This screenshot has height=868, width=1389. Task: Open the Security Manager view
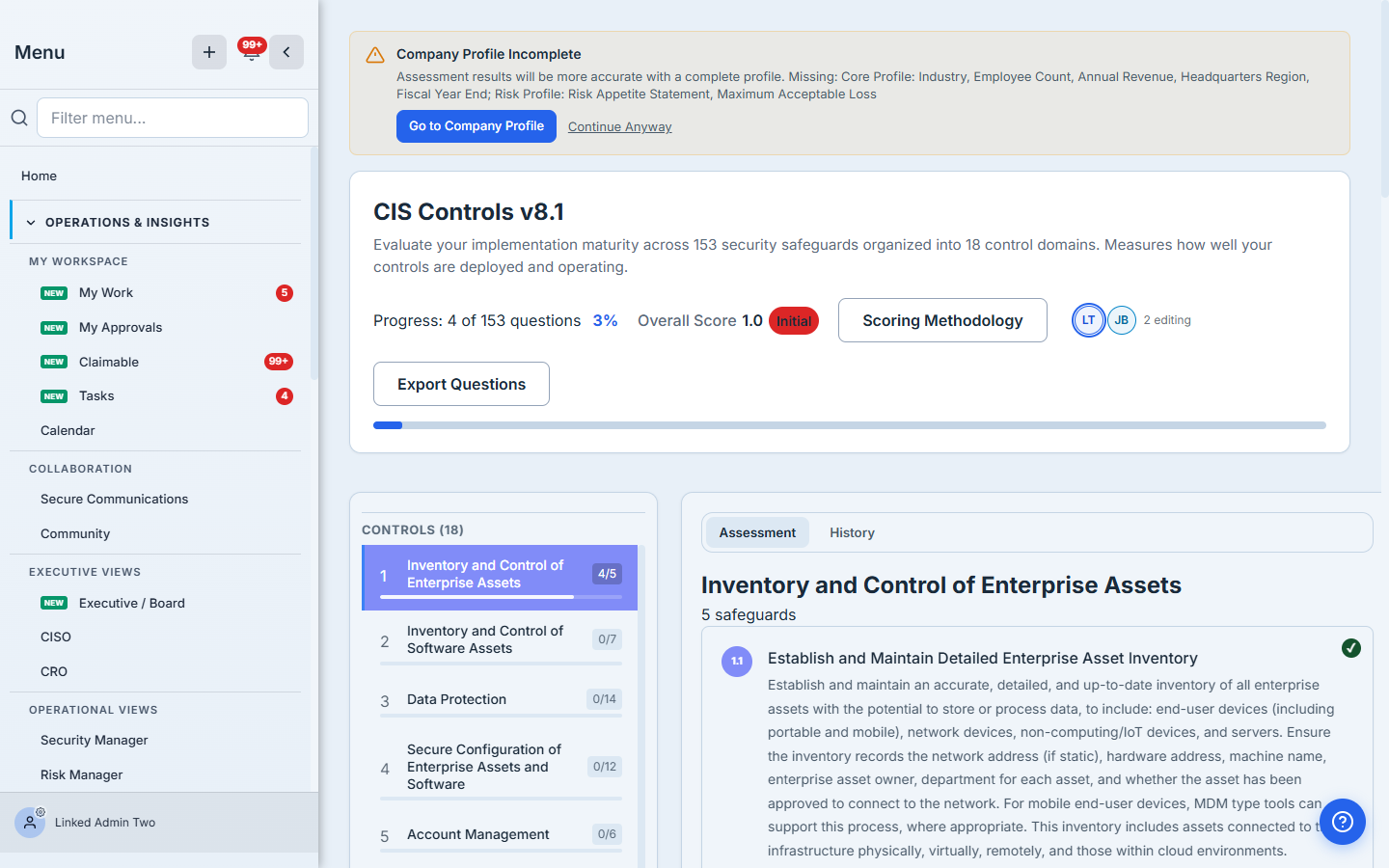tap(95, 741)
